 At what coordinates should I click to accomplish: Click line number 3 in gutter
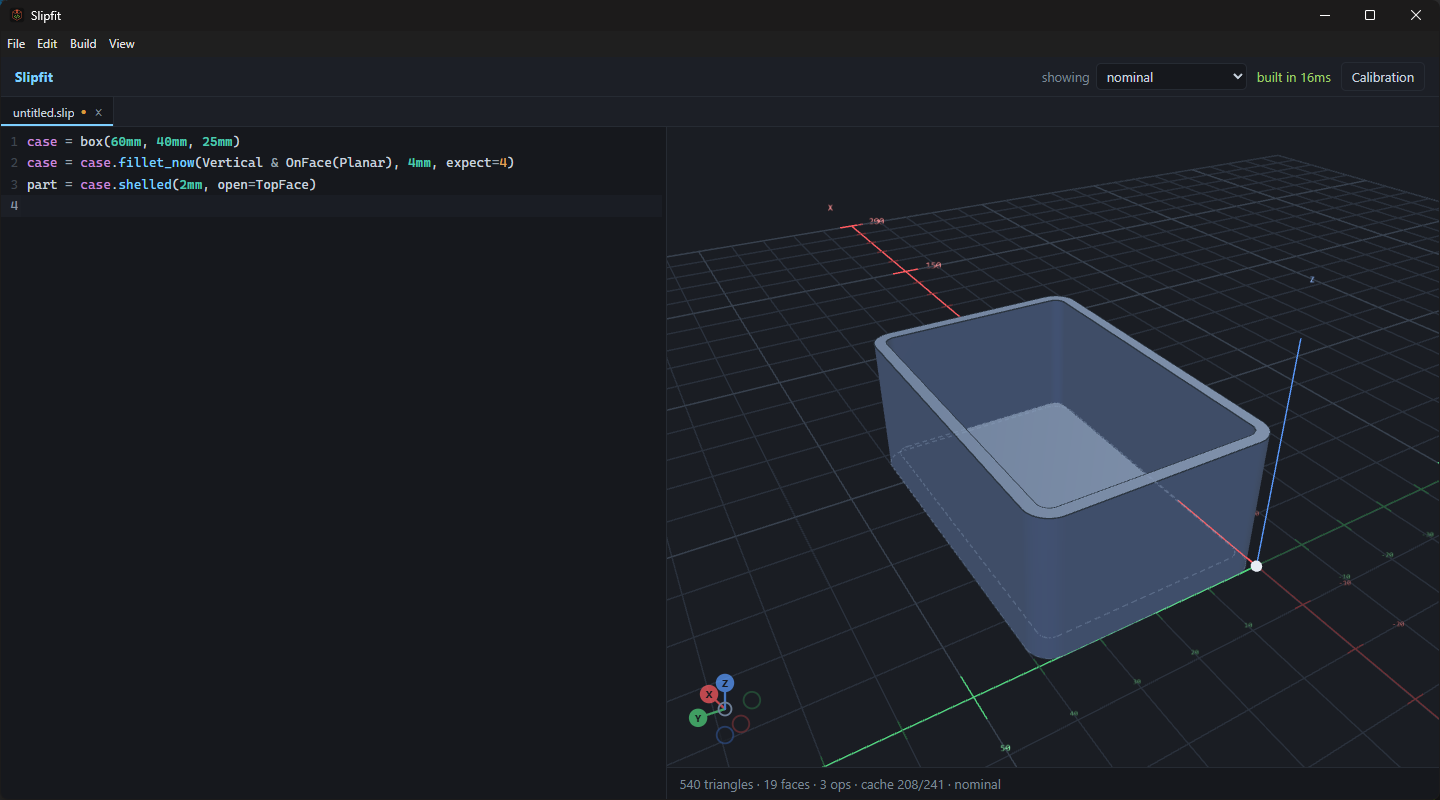14,184
